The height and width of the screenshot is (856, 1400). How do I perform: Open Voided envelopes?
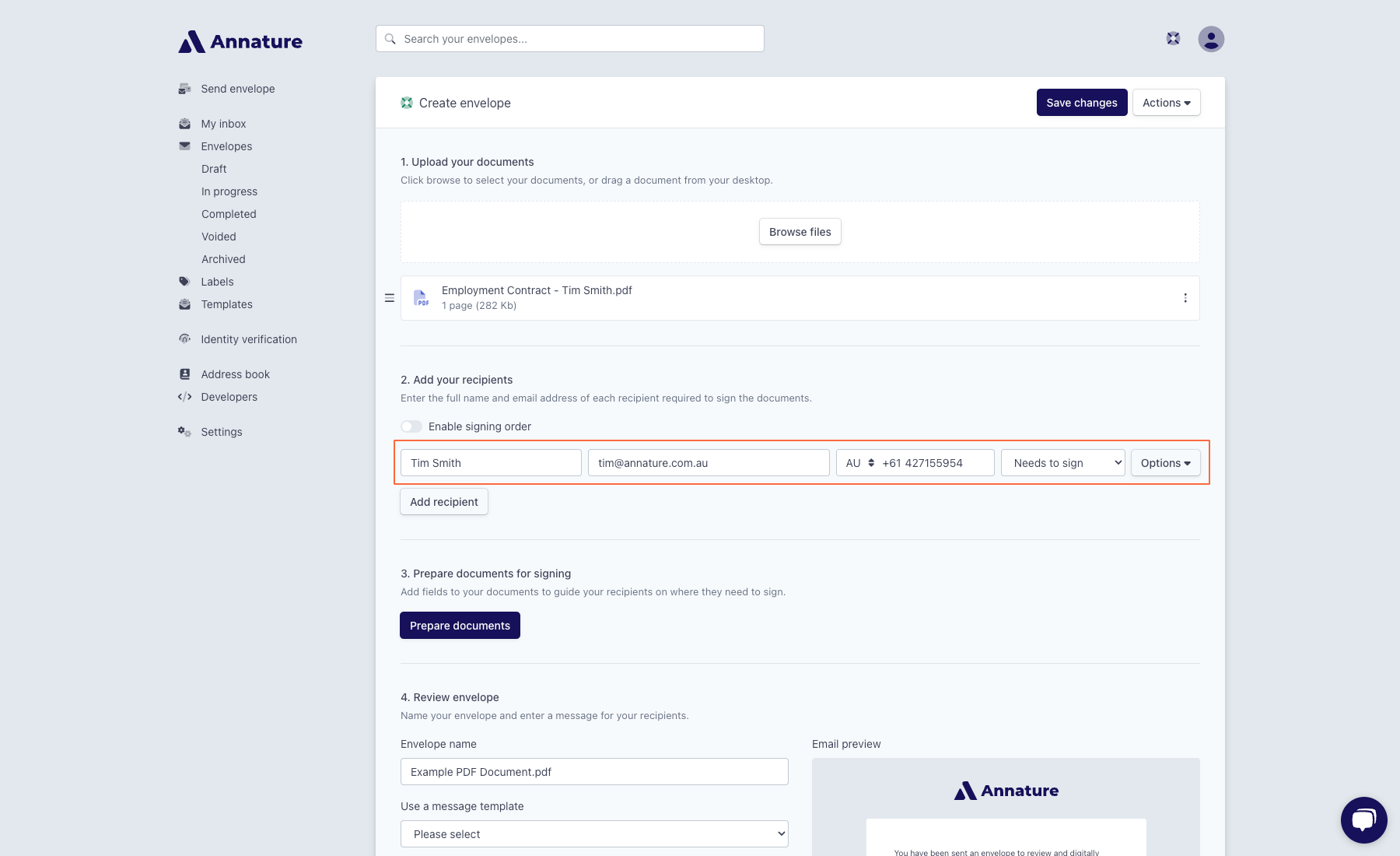tap(219, 237)
